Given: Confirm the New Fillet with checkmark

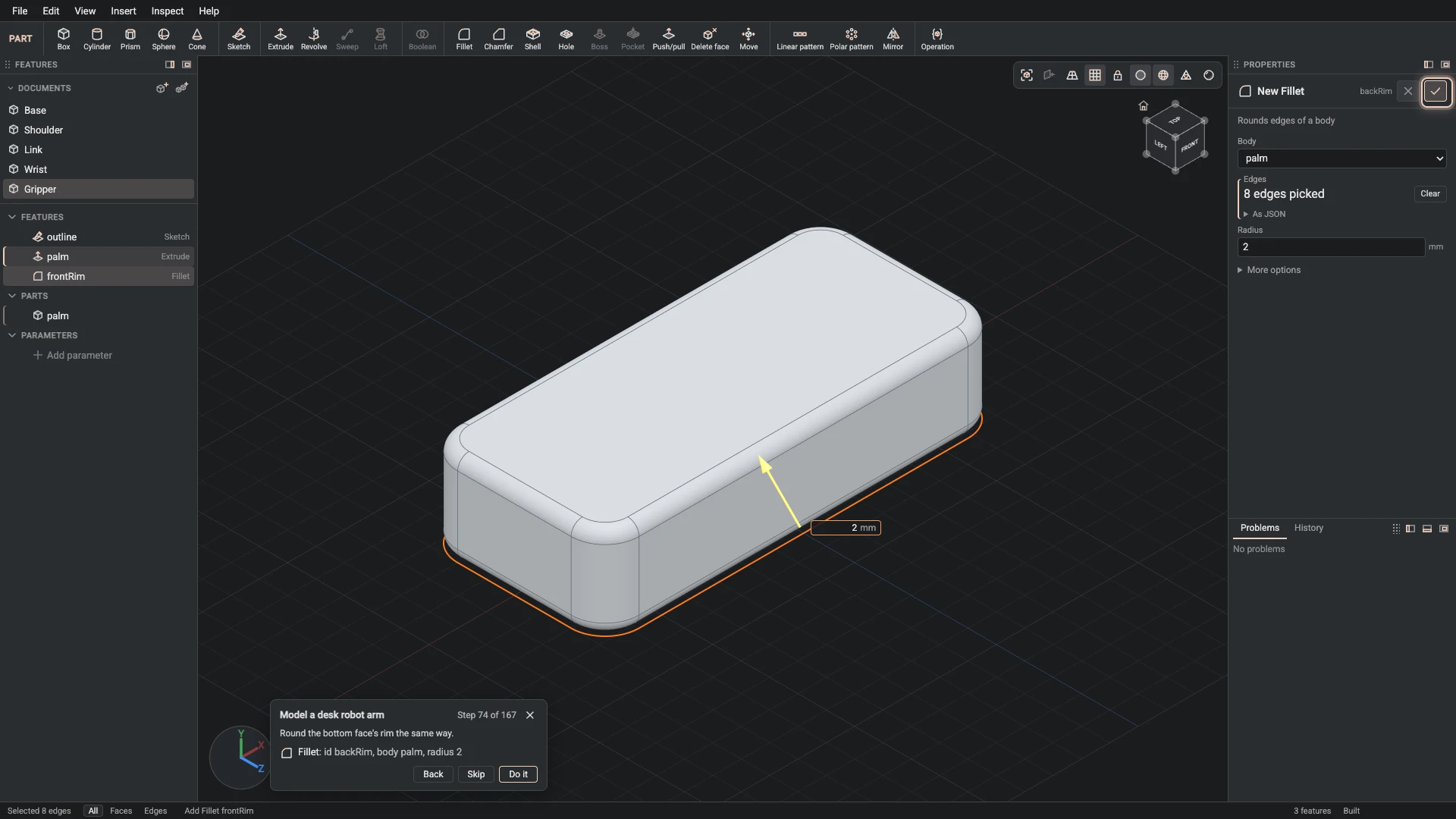Looking at the screenshot, I should point(1436,91).
